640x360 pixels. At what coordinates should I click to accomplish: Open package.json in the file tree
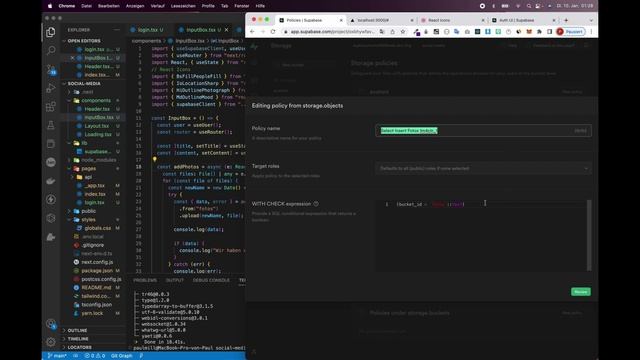(x=97, y=271)
